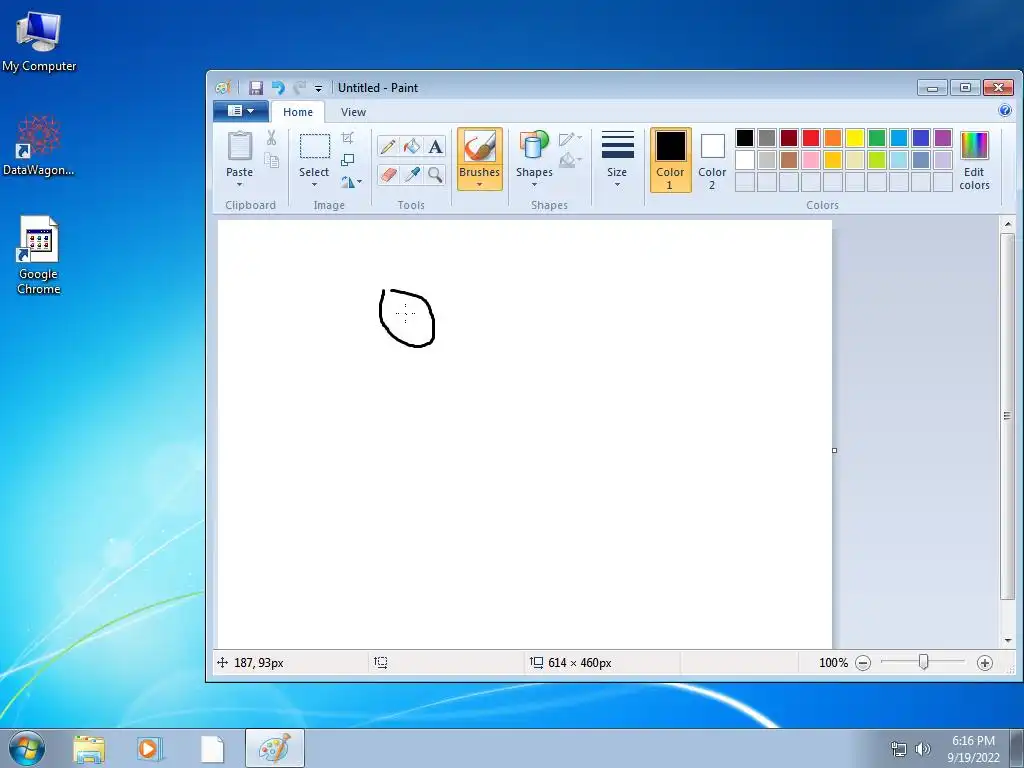
Task: Click the Undo arrow in title bar
Action: coord(279,88)
